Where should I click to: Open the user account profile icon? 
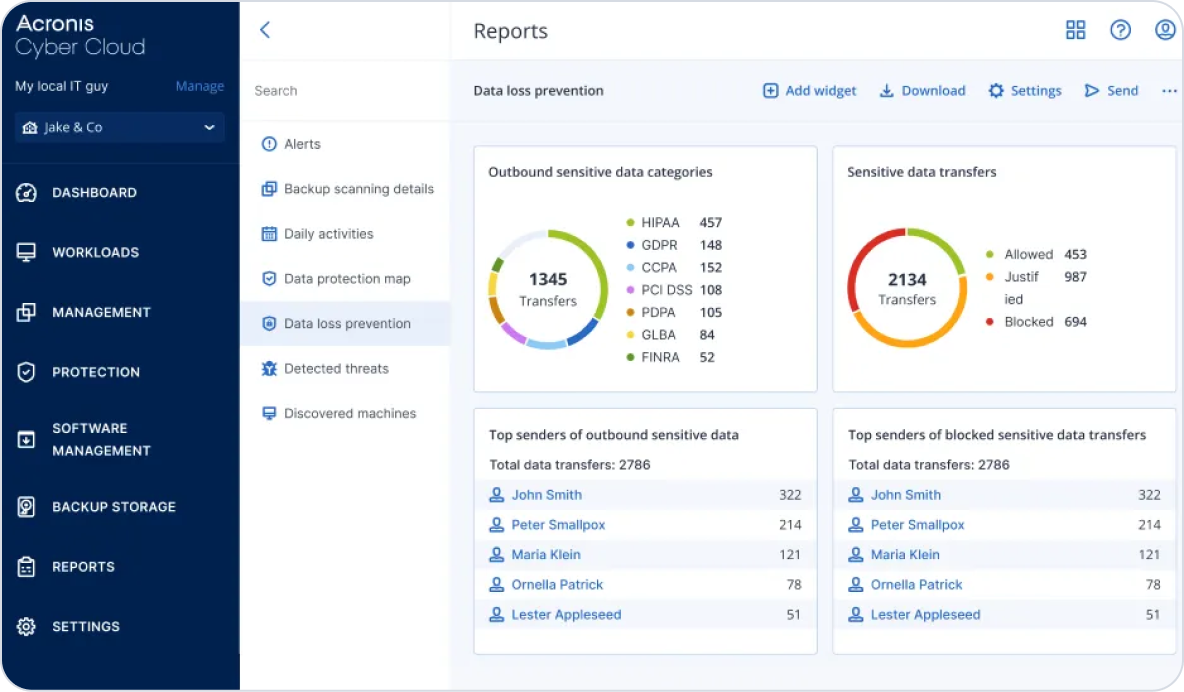(x=1164, y=30)
